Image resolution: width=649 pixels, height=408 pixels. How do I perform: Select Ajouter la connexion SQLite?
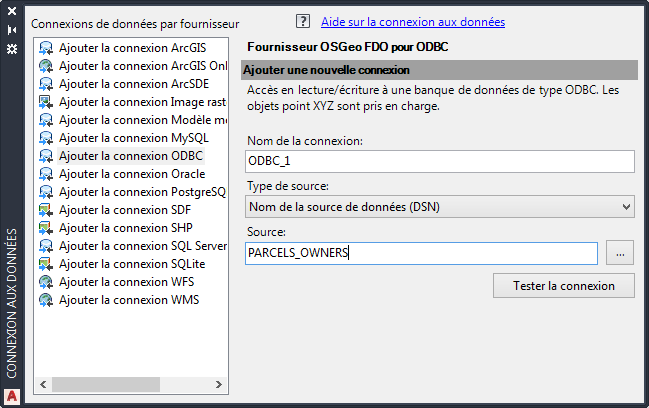131,264
